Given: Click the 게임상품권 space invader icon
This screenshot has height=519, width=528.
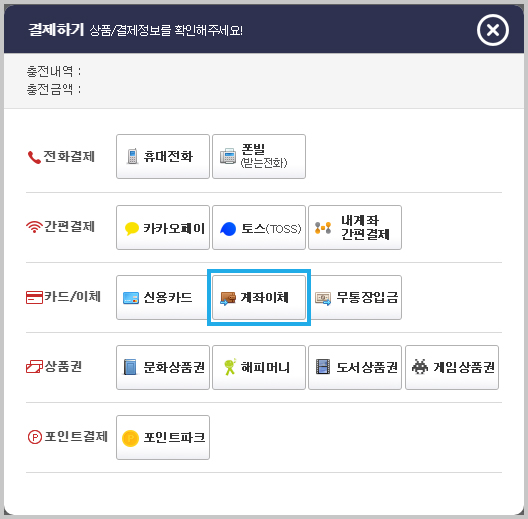Looking at the screenshot, I should coord(420,367).
